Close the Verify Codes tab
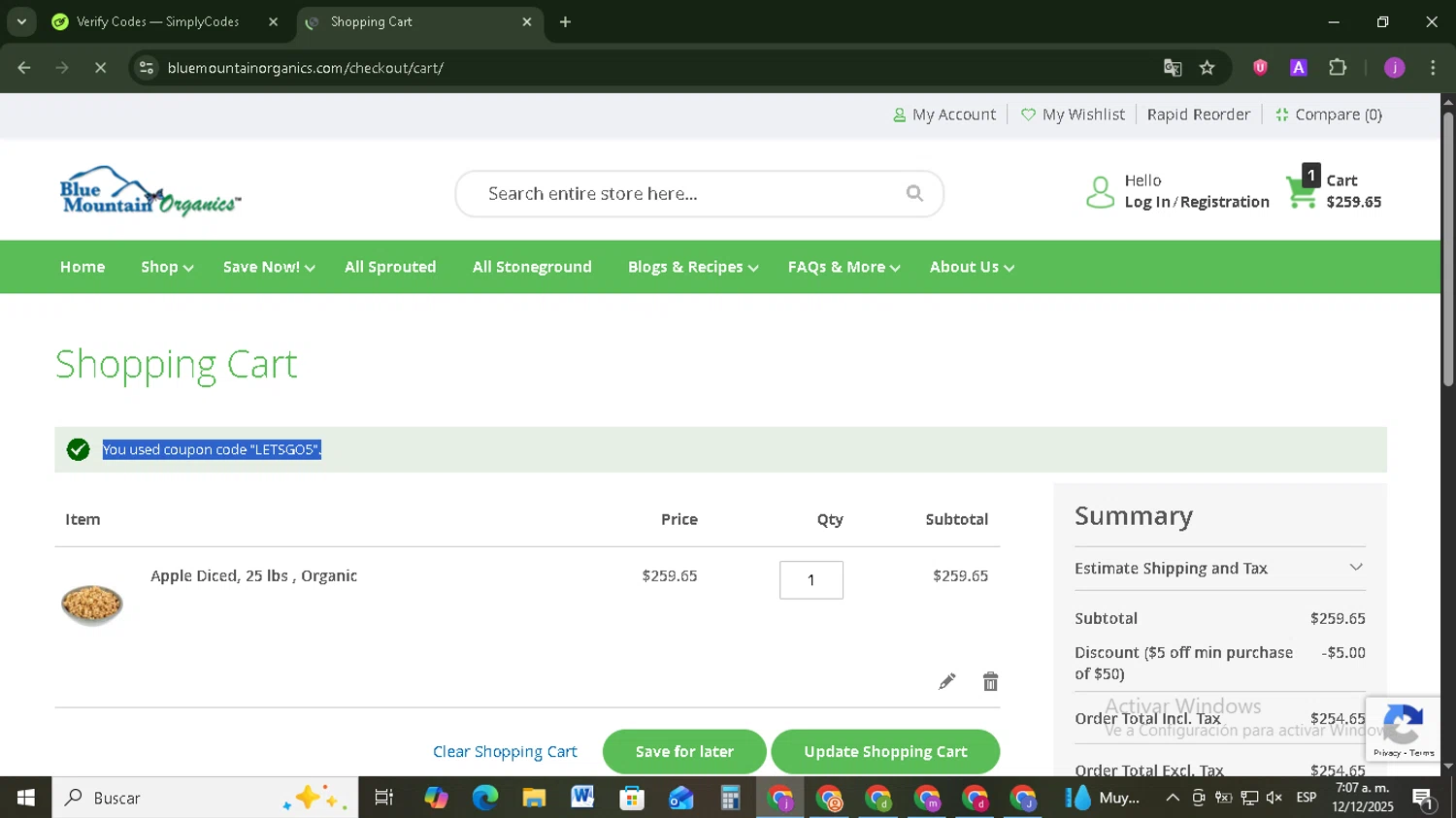This screenshot has height=818, width=1456. click(x=273, y=21)
